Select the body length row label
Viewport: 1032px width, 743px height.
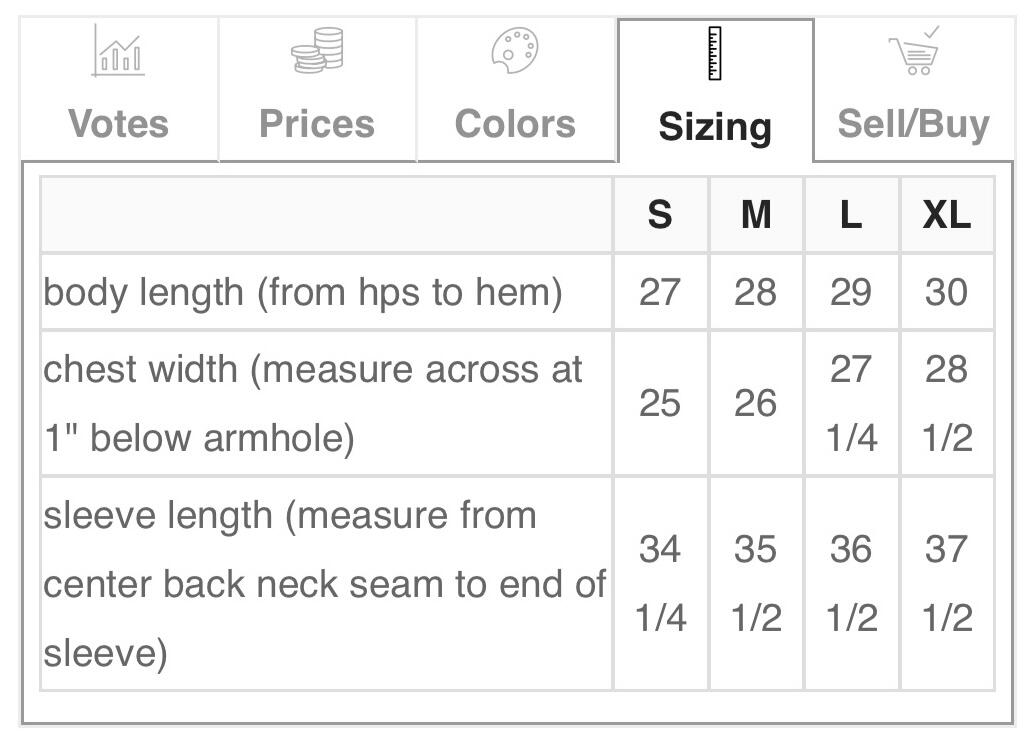point(303,292)
